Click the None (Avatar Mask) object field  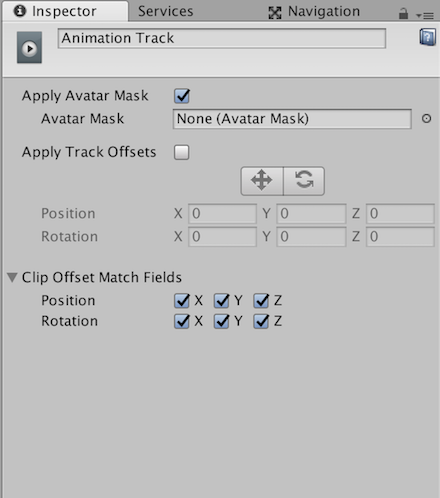292,119
